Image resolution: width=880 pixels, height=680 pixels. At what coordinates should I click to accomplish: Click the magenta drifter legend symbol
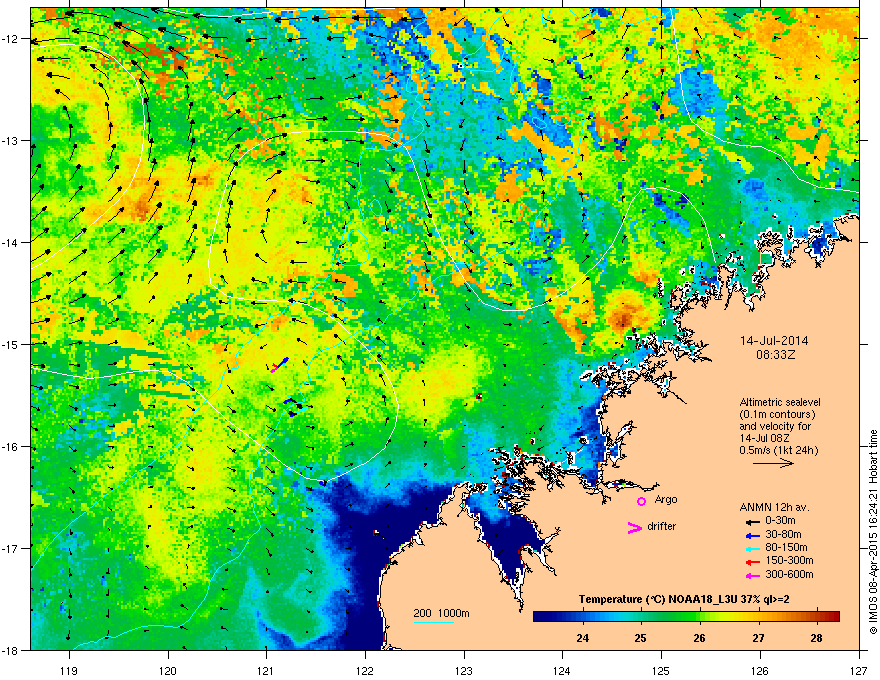[x=634, y=527]
